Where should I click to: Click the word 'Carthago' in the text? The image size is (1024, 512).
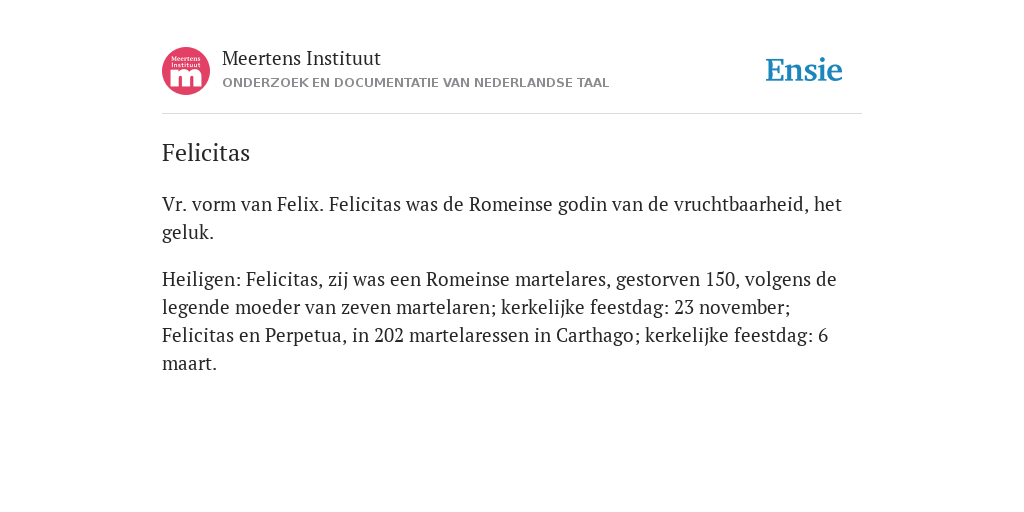pyautogui.click(x=594, y=336)
